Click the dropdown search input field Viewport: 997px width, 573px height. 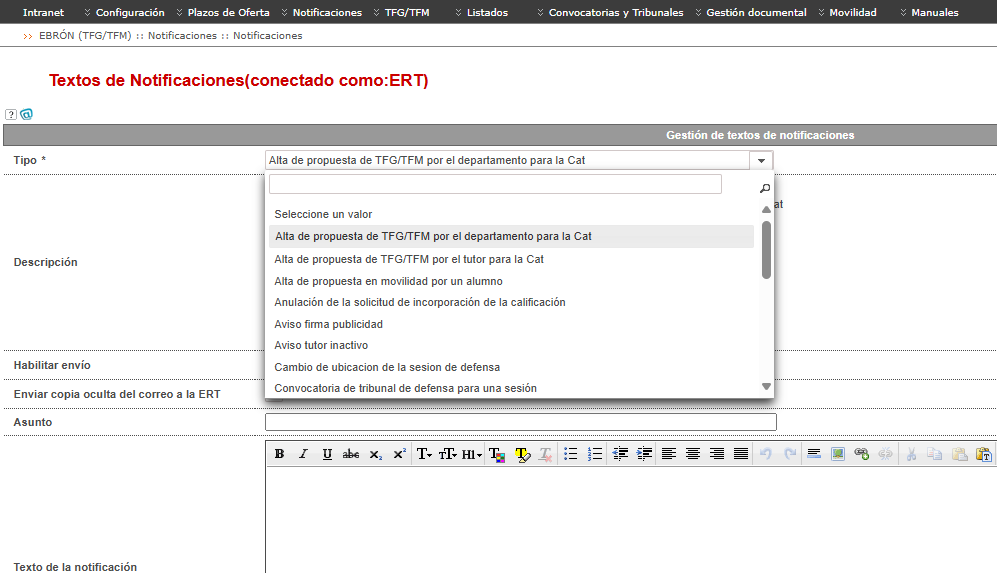tap(495, 184)
